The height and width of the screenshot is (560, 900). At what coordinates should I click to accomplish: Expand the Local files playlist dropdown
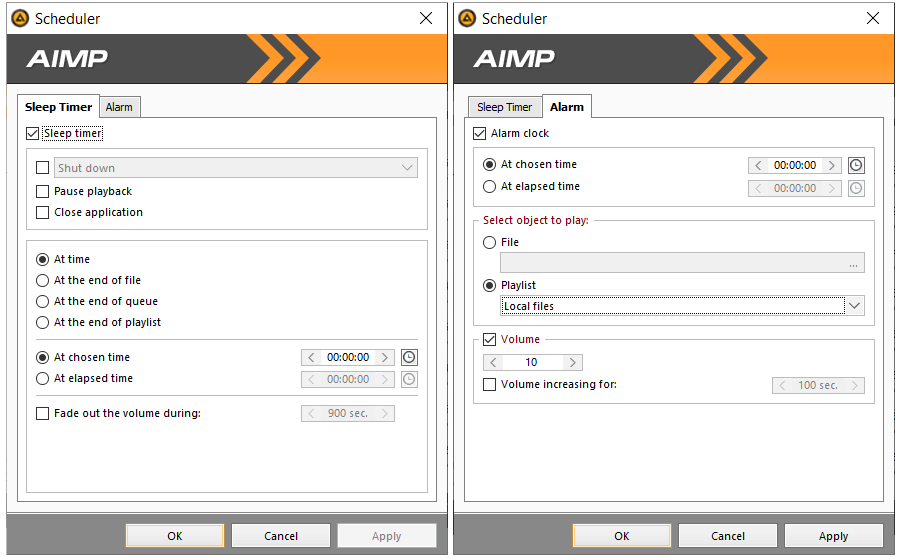[855, 306]
